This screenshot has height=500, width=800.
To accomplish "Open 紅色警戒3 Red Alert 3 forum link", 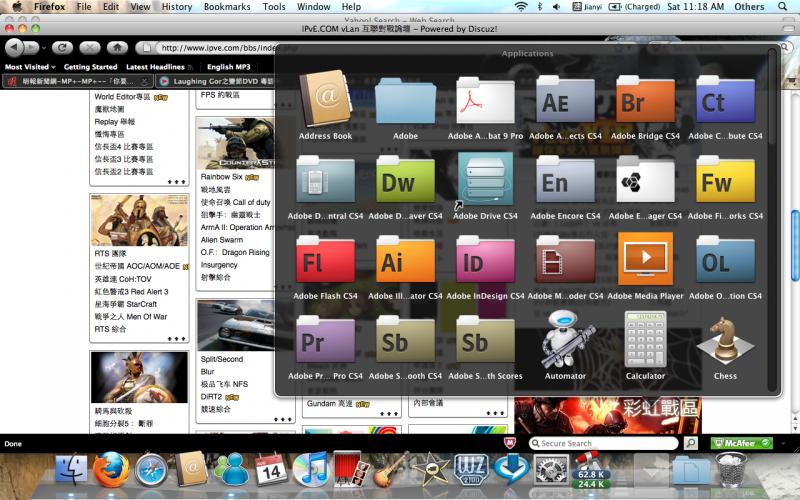I will point(131,292).
